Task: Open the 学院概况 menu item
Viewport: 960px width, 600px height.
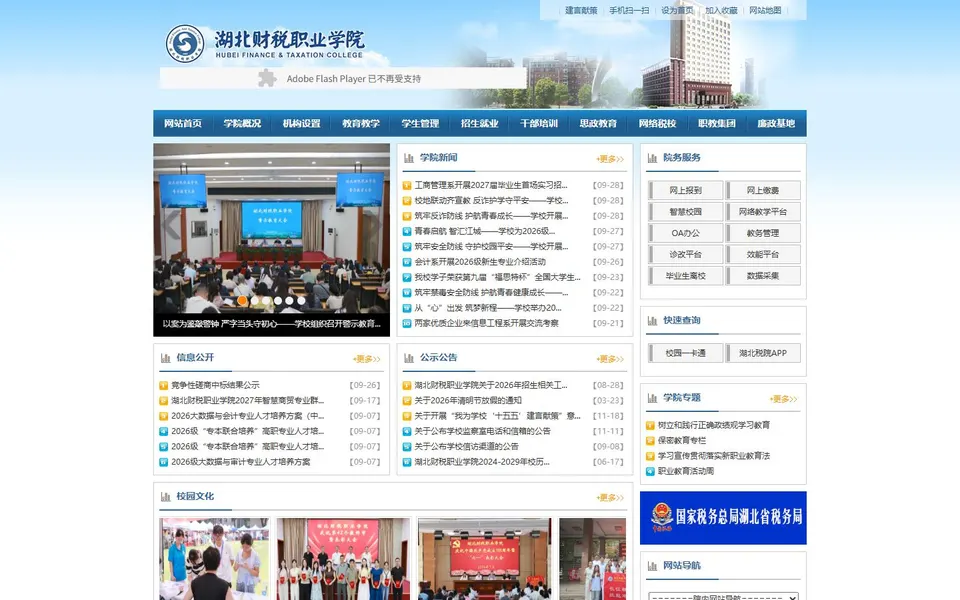Action: point(242,123)
